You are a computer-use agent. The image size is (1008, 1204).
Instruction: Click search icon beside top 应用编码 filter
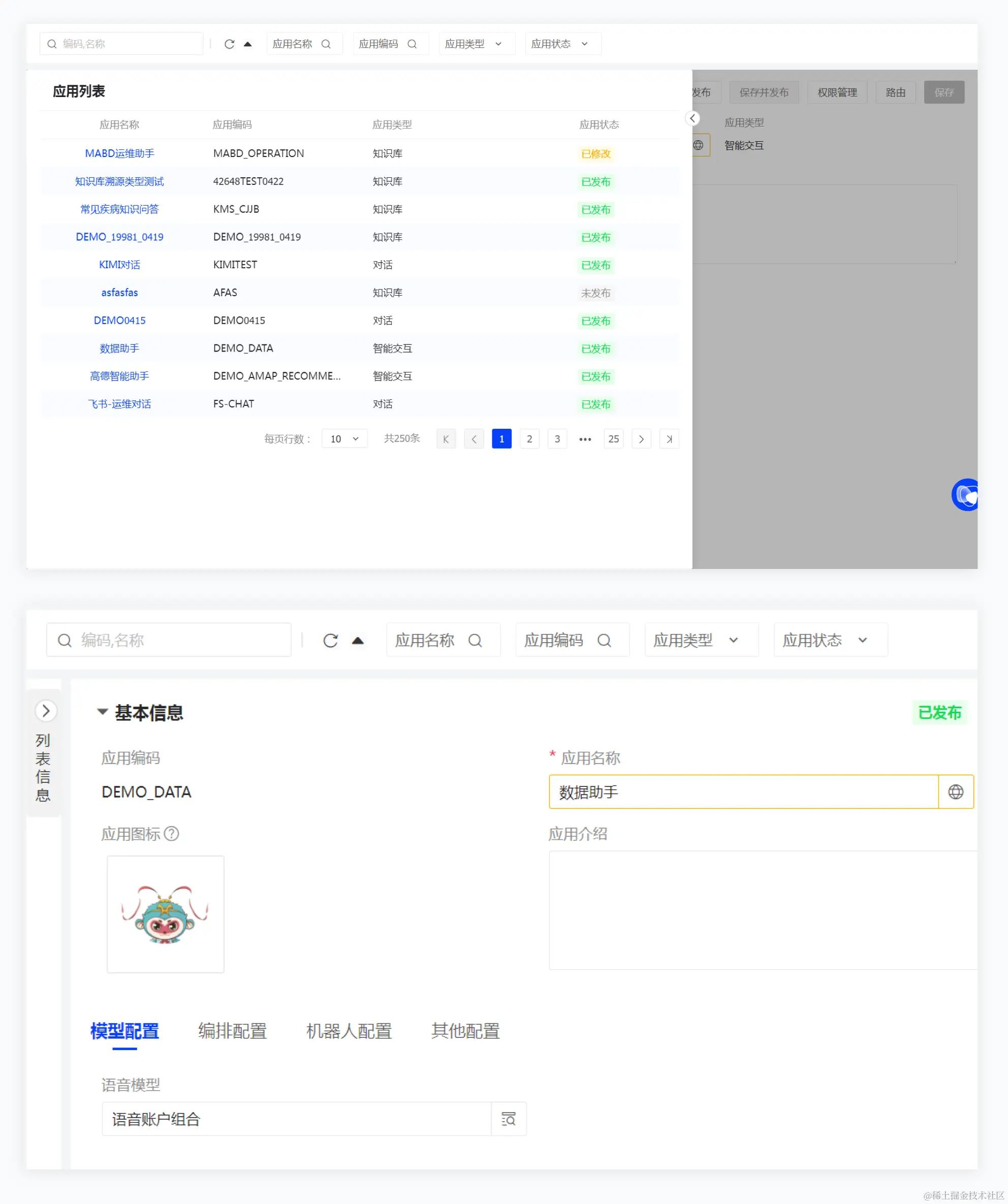pyautogui.click(x=412, y=44)
